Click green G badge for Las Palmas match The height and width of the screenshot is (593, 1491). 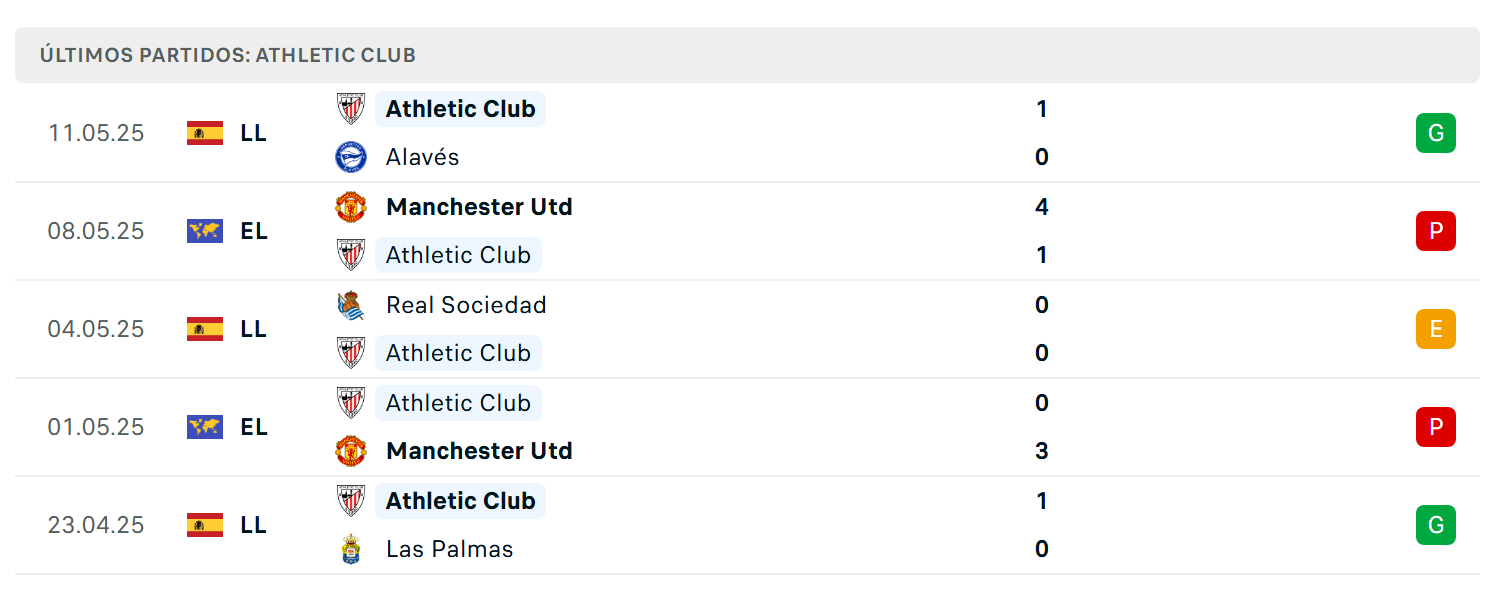1435,525
